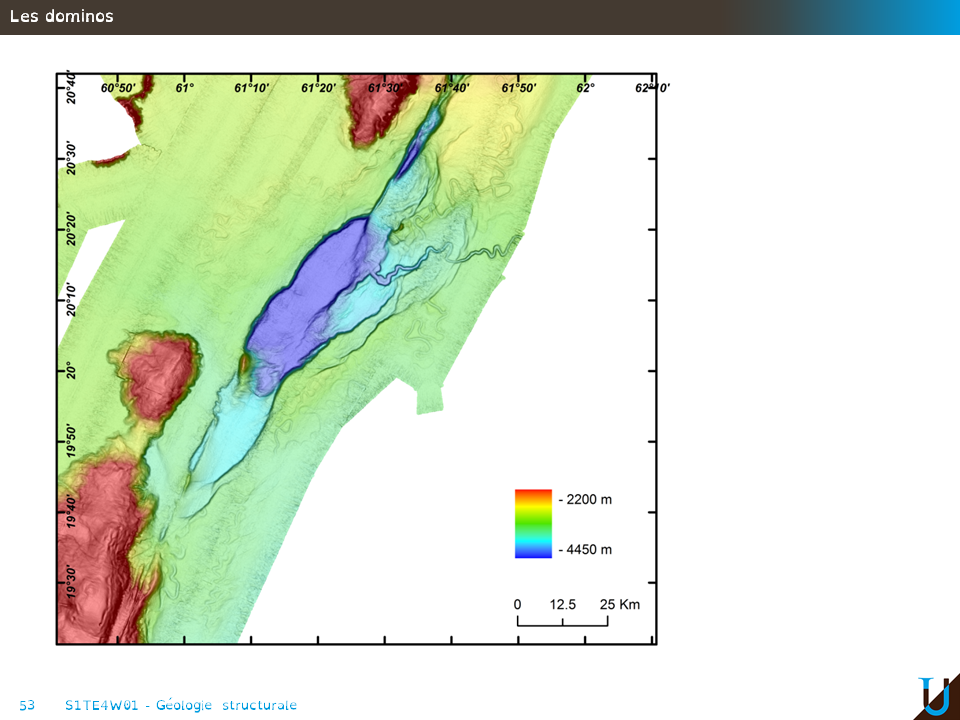
Task: Click the 61°50' longitude label
Action: pyautogui.click(x=518, y=88)
